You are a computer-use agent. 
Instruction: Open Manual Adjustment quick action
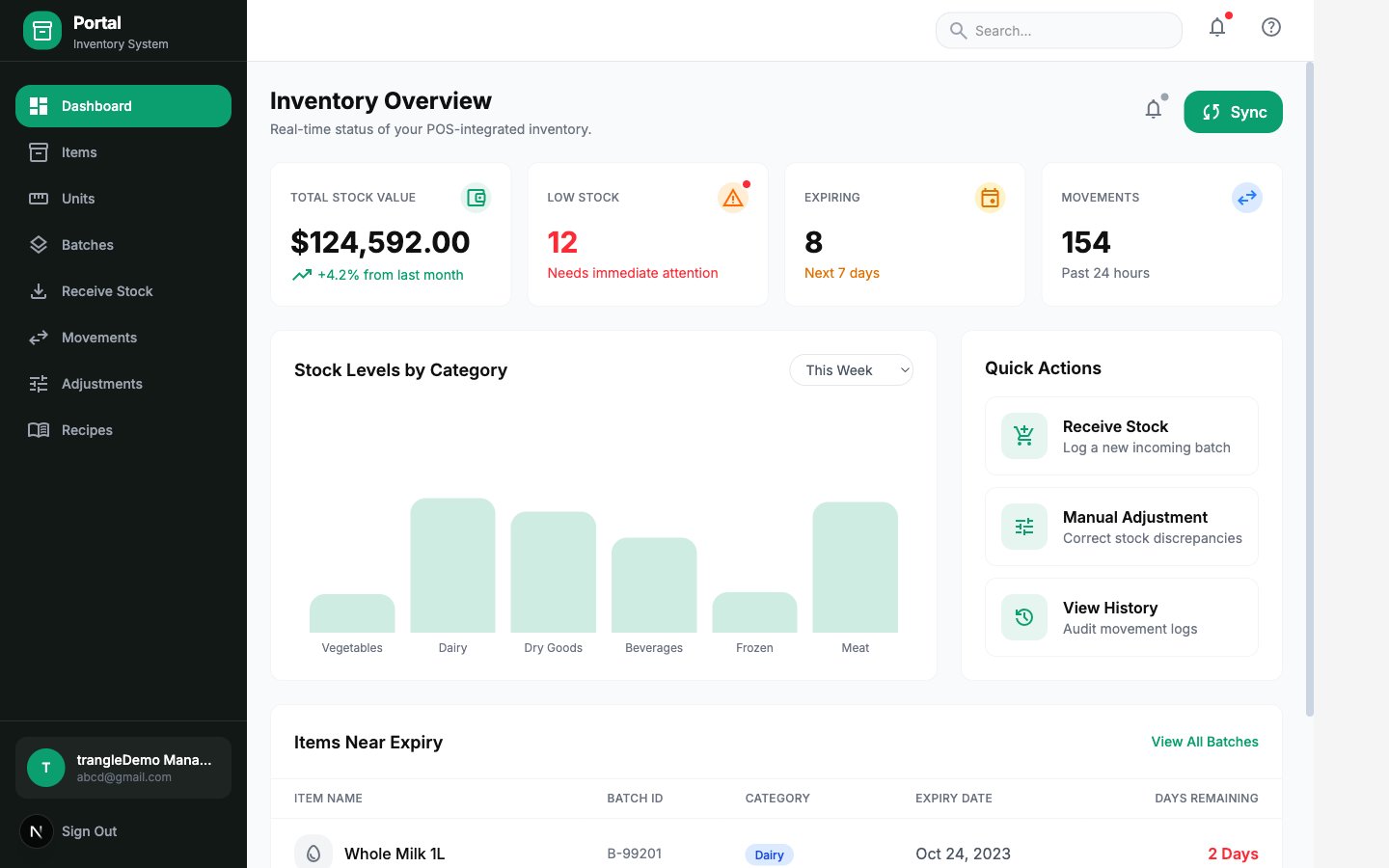pyautogui.click(x=1122, y=527)
